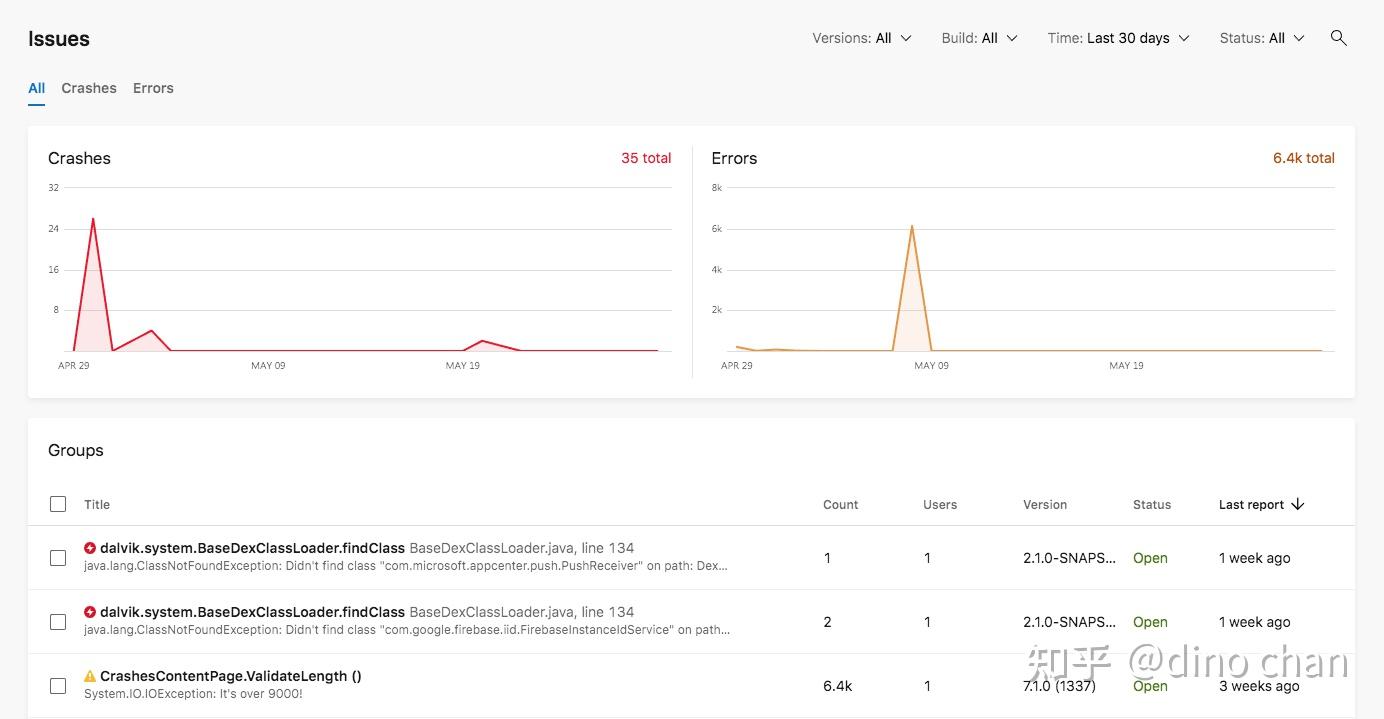Image resolution: width=1384 pixels, height=719 pixels.
Task: Open the Versions filter dropdown
Action: 861,38
